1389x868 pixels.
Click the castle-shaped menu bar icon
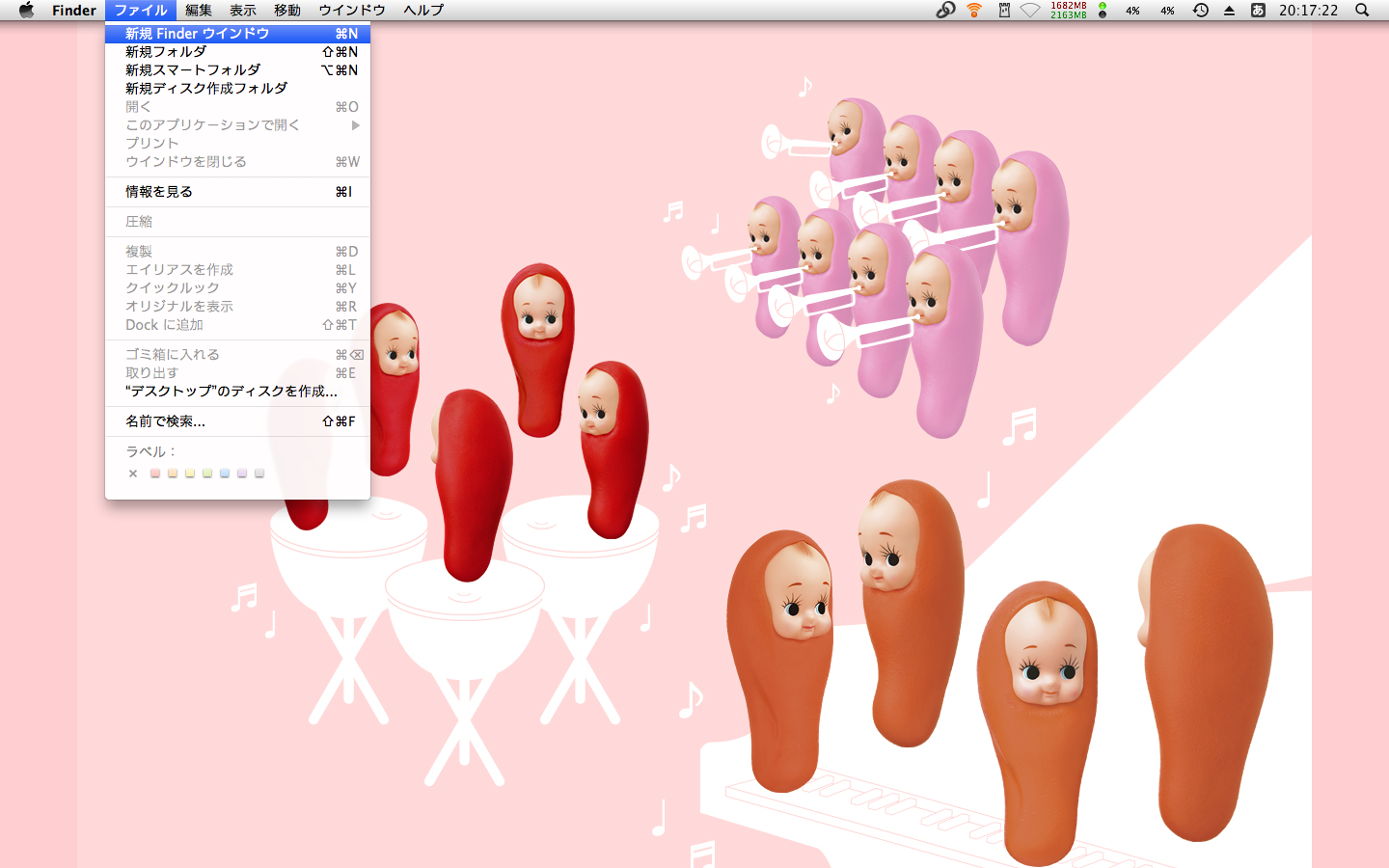pyautogui.click(x=1003, y=10)
